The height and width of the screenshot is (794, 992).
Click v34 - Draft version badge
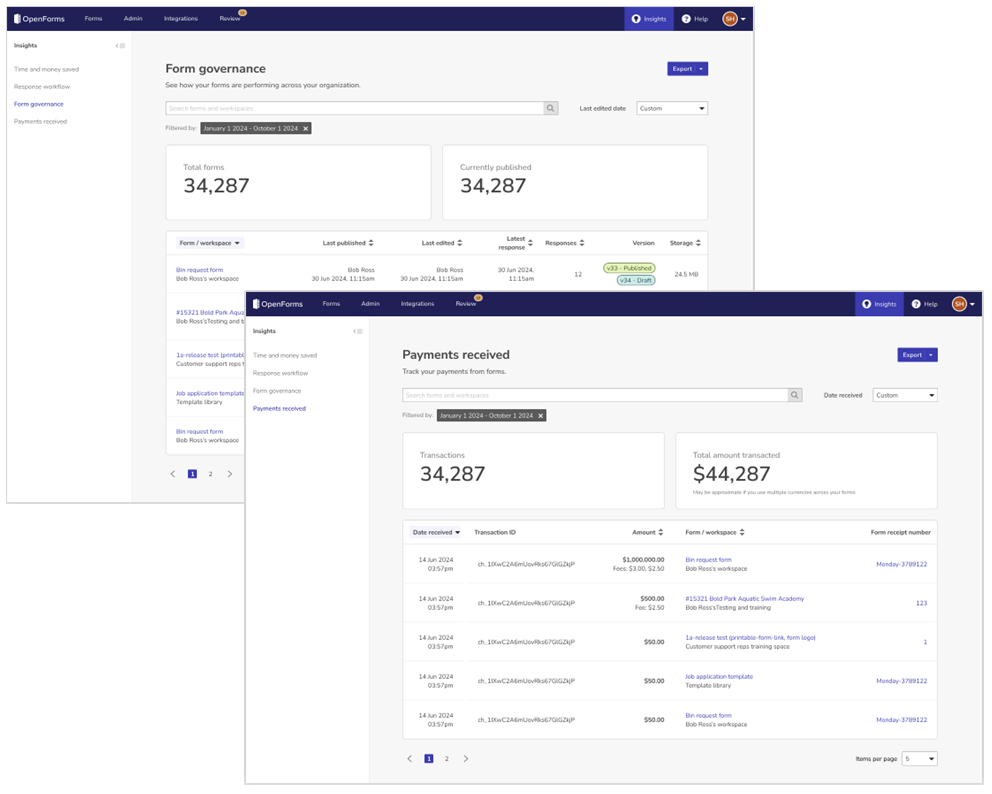pos(636,280)
